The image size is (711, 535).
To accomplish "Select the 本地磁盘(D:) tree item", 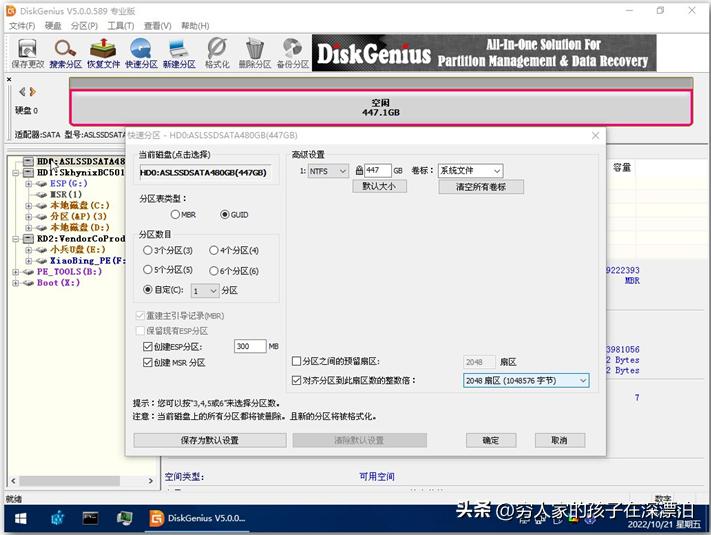I will [79, 228].
